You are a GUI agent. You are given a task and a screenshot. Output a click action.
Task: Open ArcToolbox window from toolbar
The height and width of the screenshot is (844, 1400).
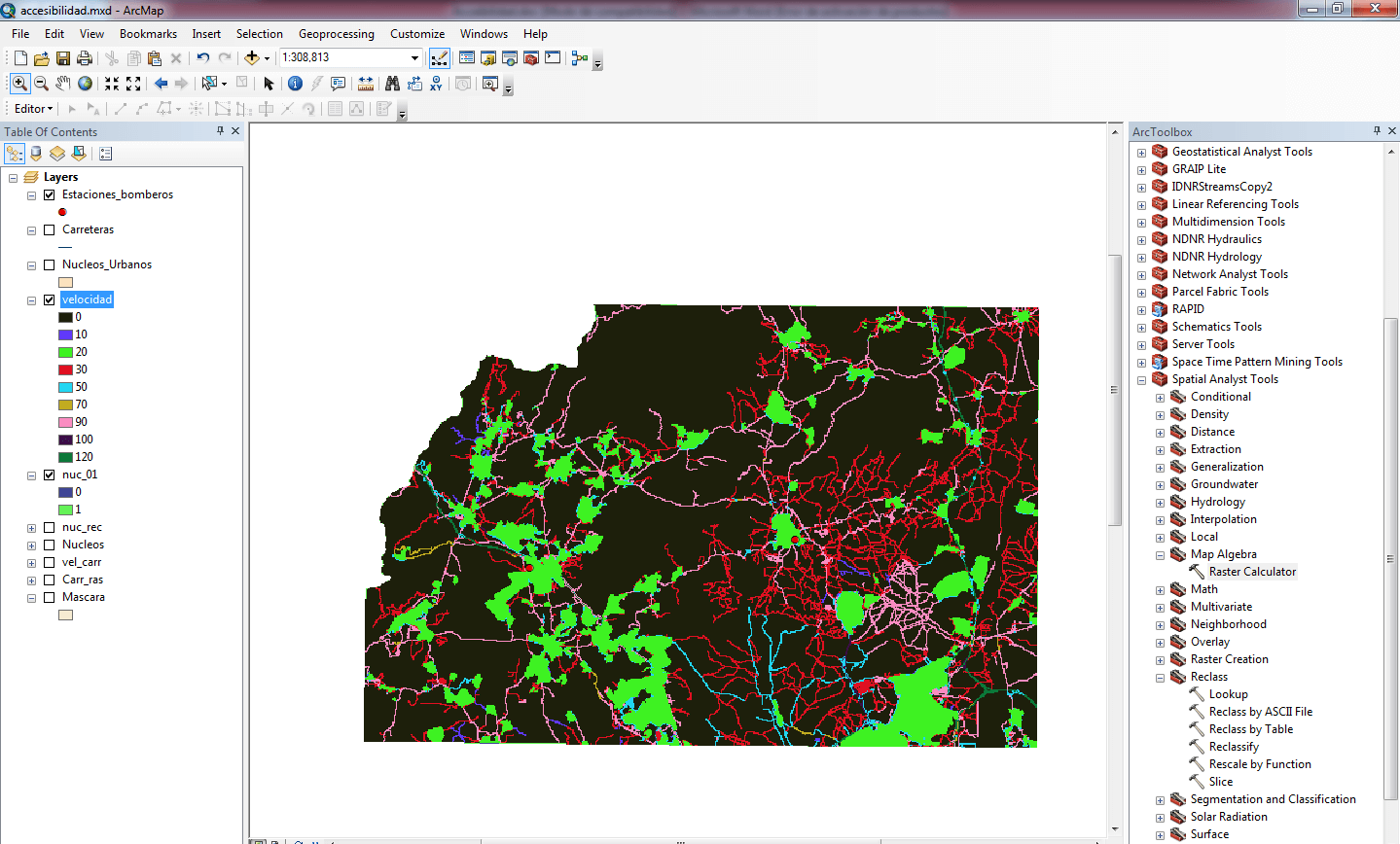[x=531, y=58]
